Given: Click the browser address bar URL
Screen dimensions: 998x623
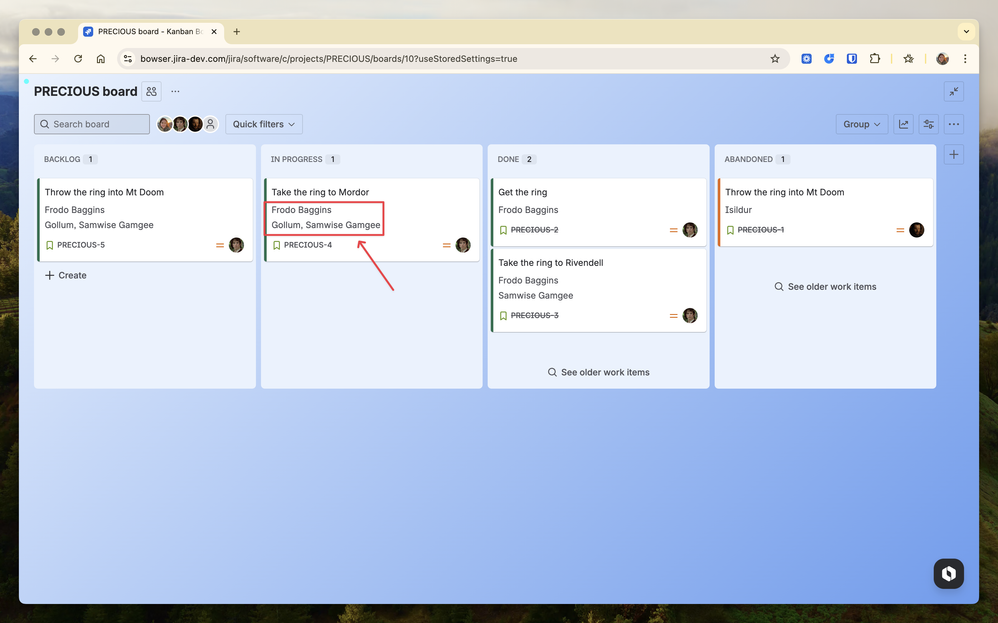Looking at the screenshot, I should pyautogui.click(x=328, y=59).
